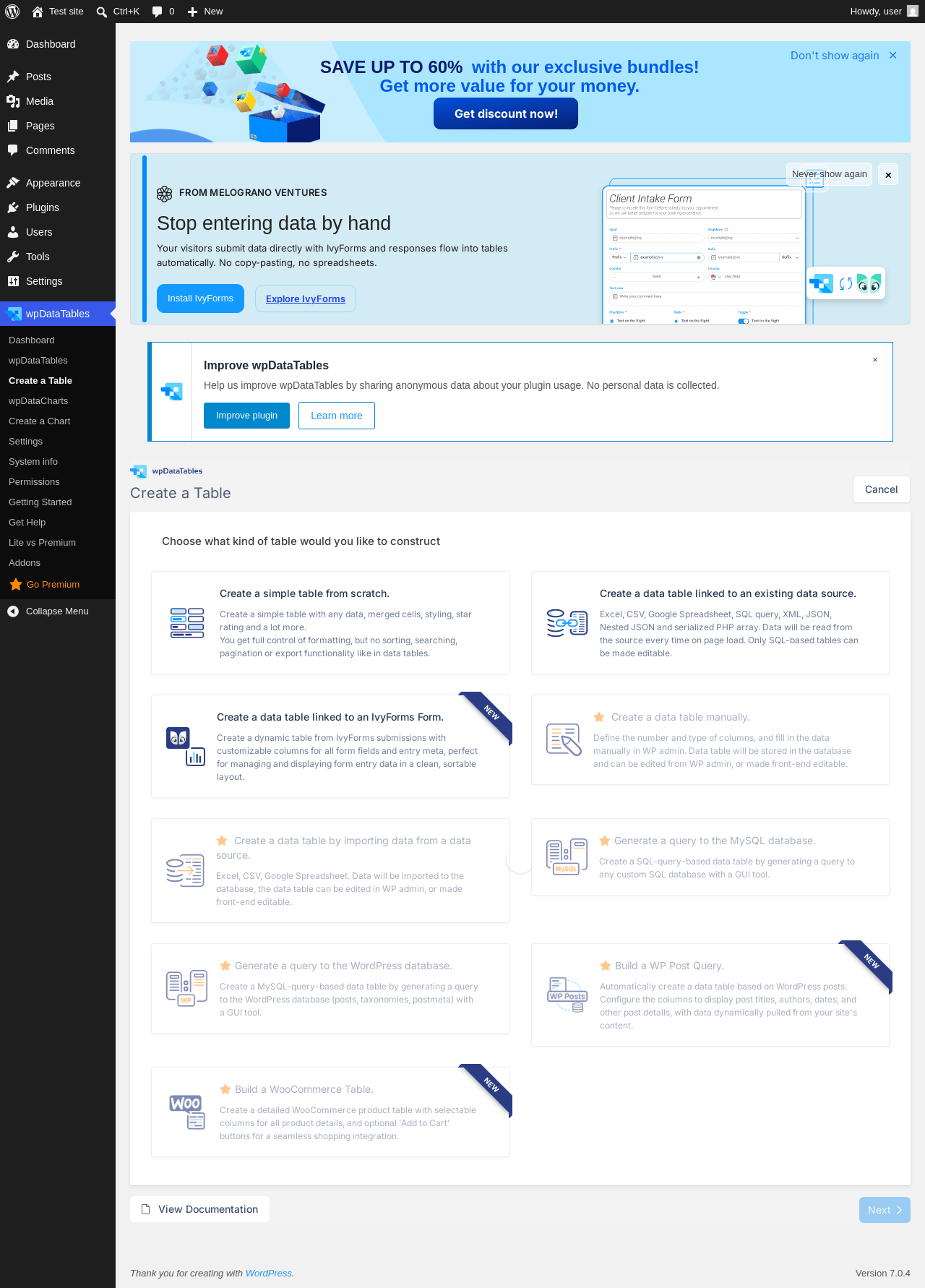The image size is (925, 1288).
Task: Click the MySQL query generator icon
Action: [x=567, y=856]
